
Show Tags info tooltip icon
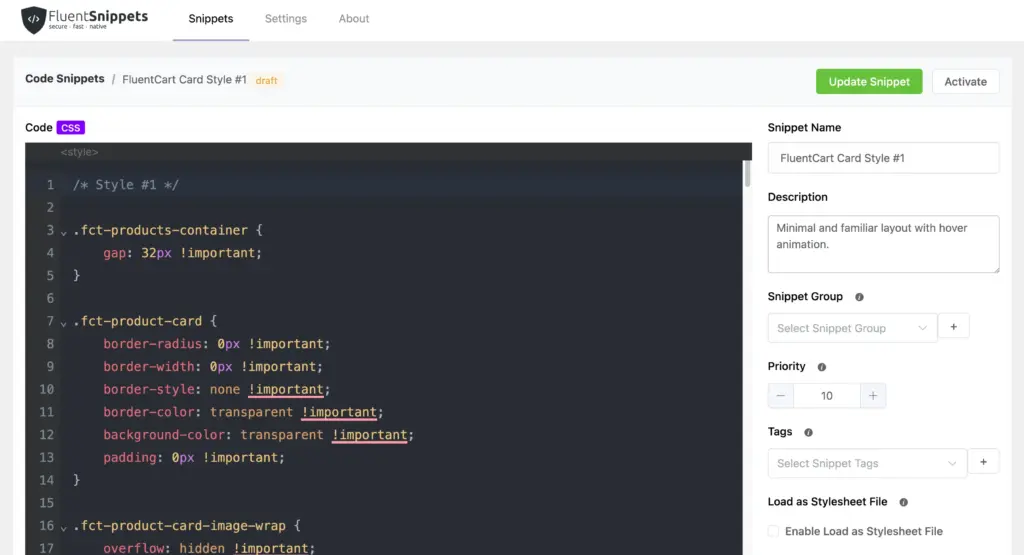[808, 432]
